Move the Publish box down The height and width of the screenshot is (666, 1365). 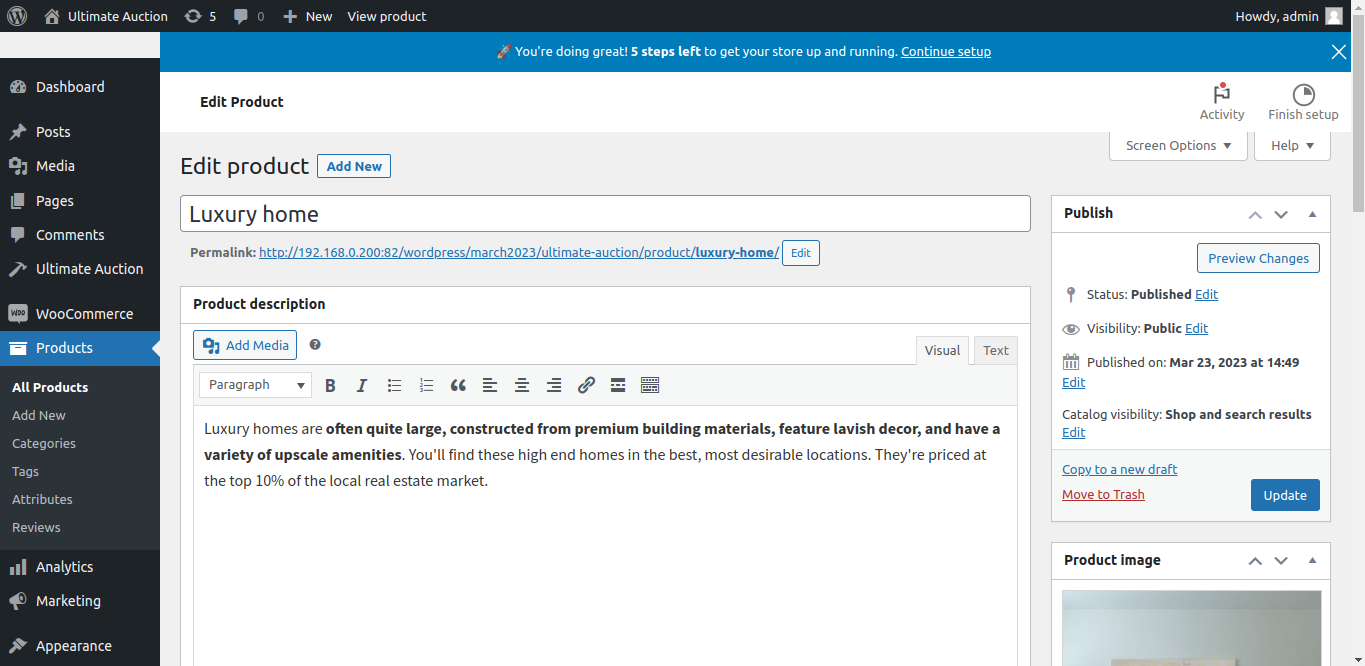(1281, 214)
